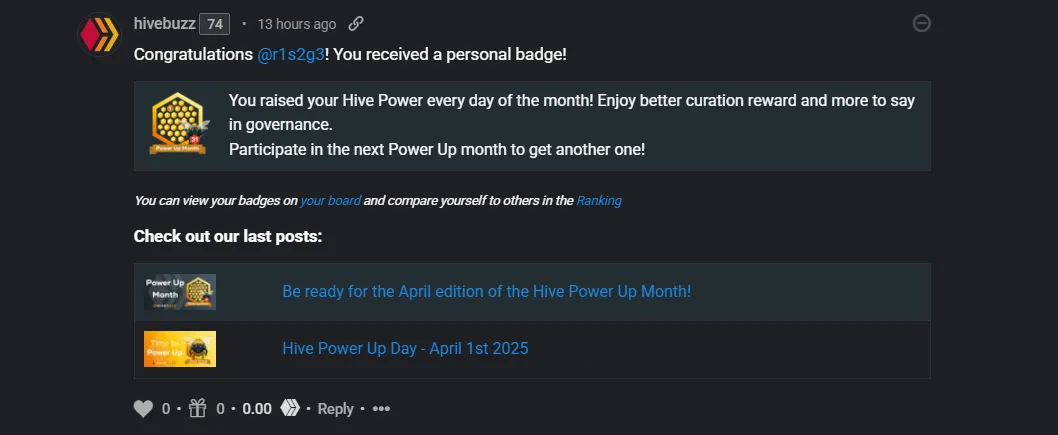Send a tip using the gift icon
The height and width of the screenshot is (435, 1058).
click(197, 408)
